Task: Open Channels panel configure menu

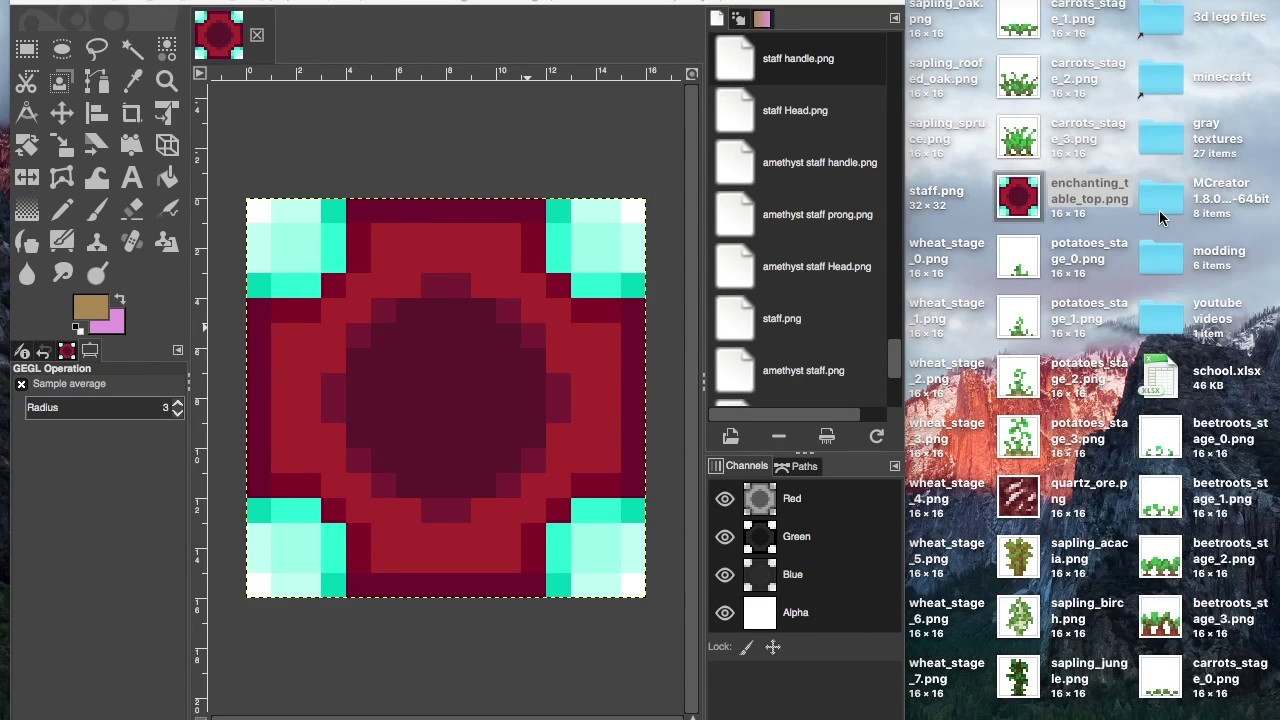Action: (x=894, y=466)
